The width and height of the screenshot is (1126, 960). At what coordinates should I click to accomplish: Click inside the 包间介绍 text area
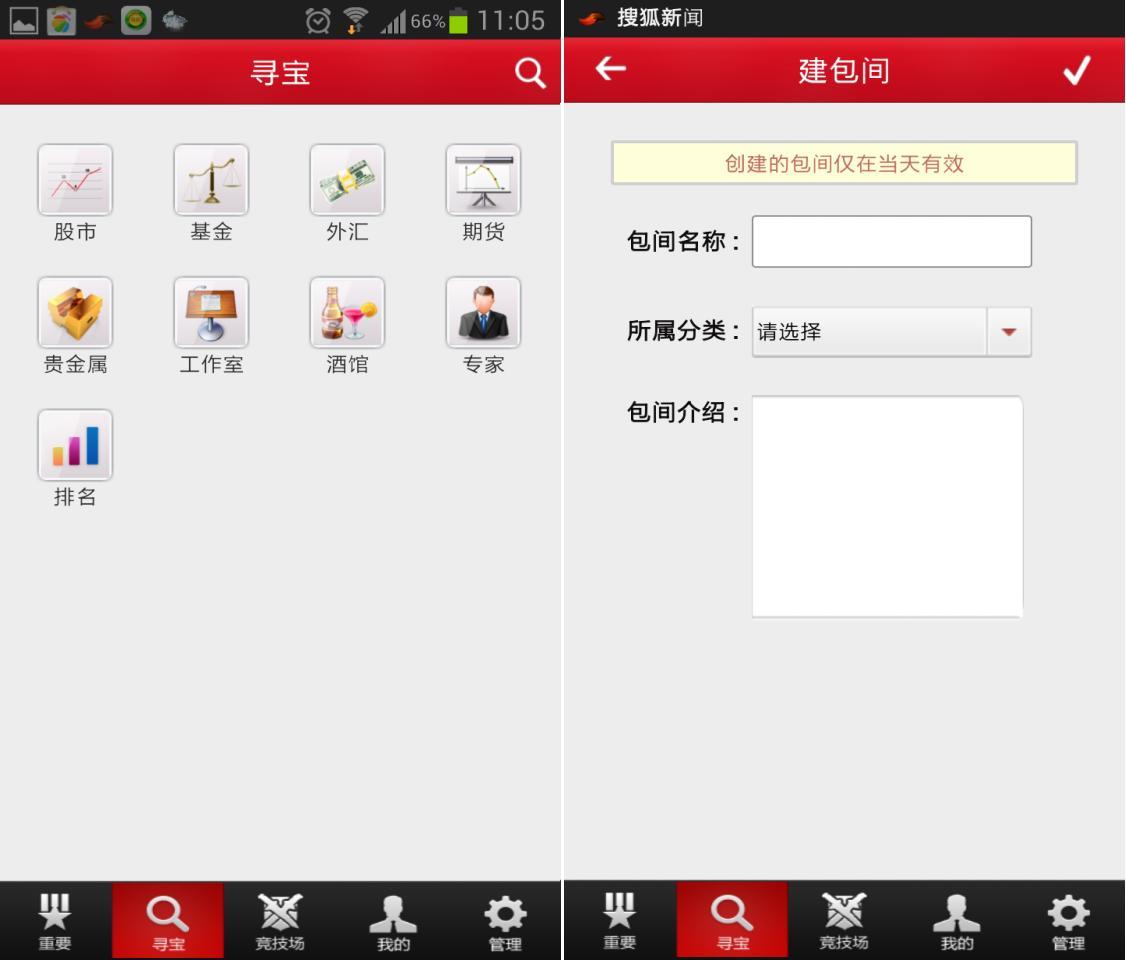click(x=887, y=507)
